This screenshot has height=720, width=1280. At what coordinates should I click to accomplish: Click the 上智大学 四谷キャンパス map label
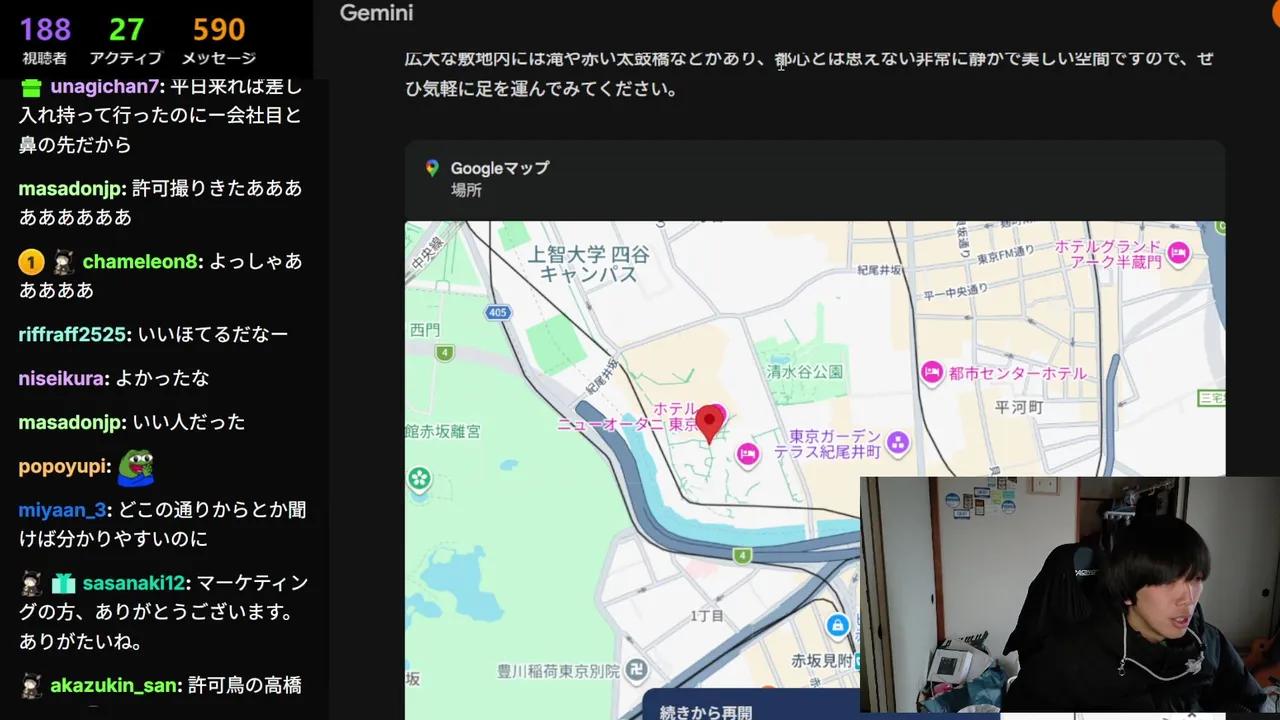click(588, 264)
